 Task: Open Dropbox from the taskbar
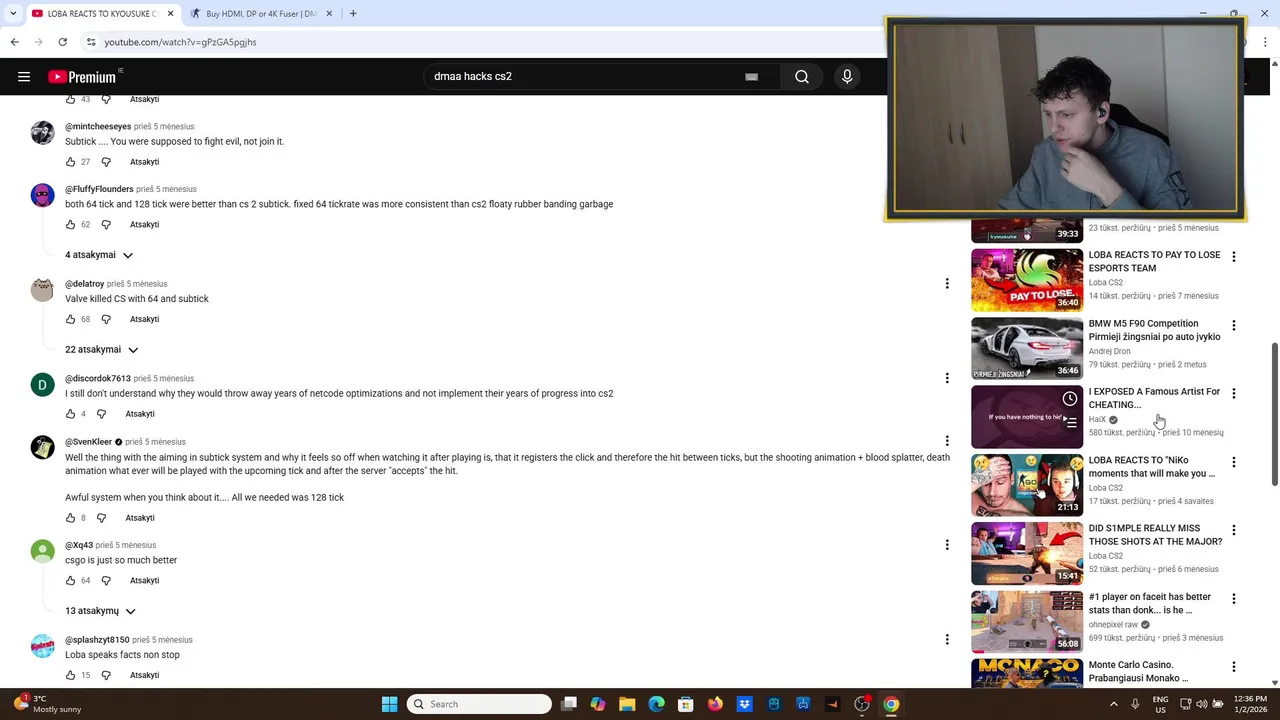click(x=744, y=704)
